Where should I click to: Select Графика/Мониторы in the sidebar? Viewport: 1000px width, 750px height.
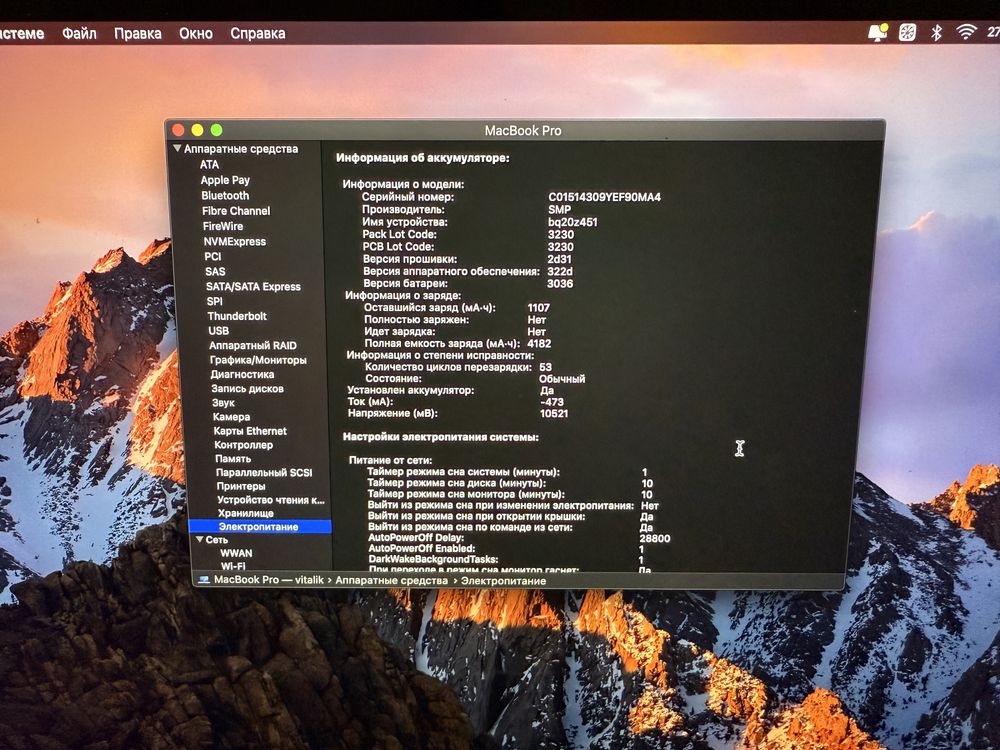point(258,360)
